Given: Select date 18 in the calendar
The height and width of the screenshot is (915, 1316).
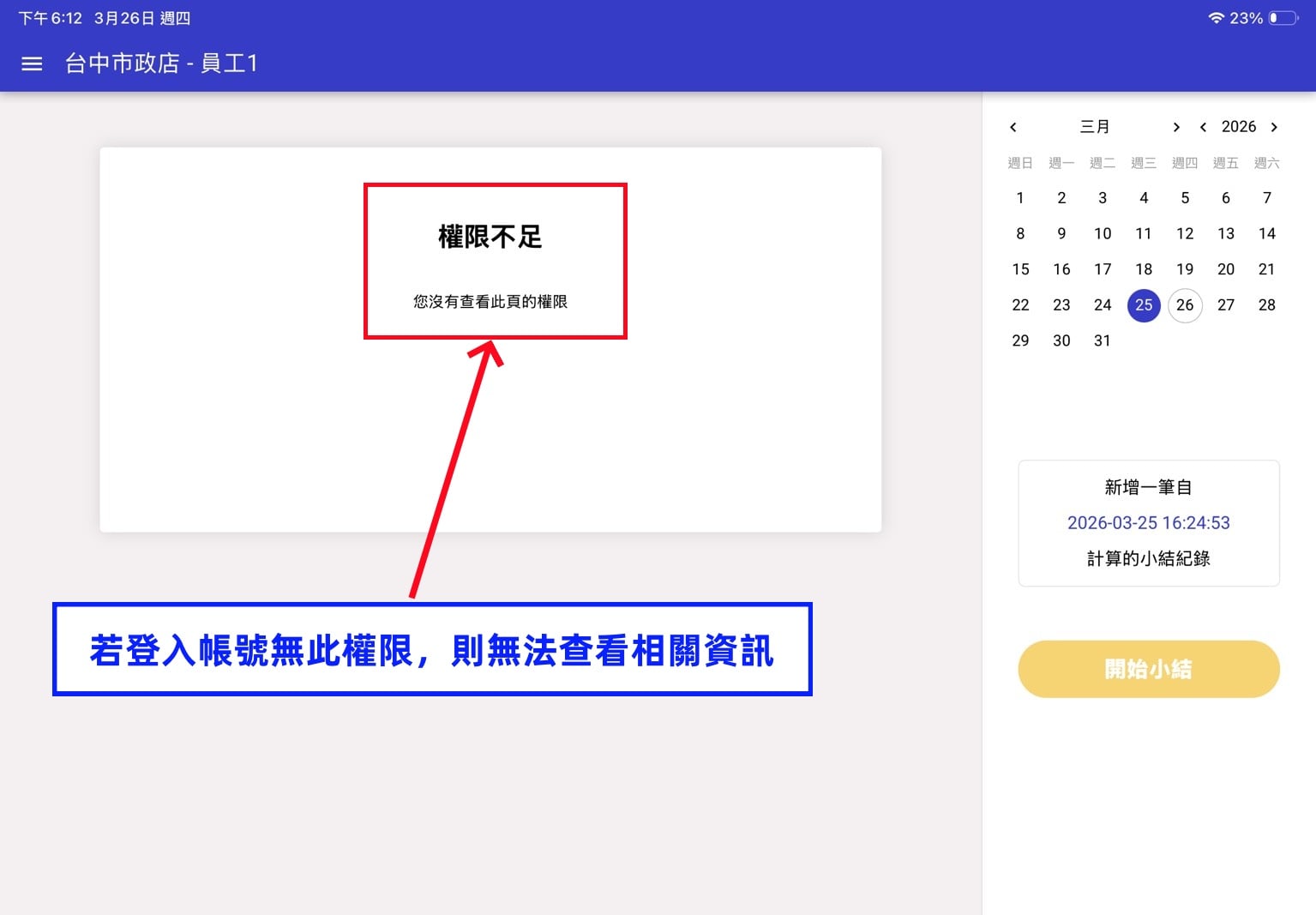Looking at the screenshot, I should point(1144,269).
